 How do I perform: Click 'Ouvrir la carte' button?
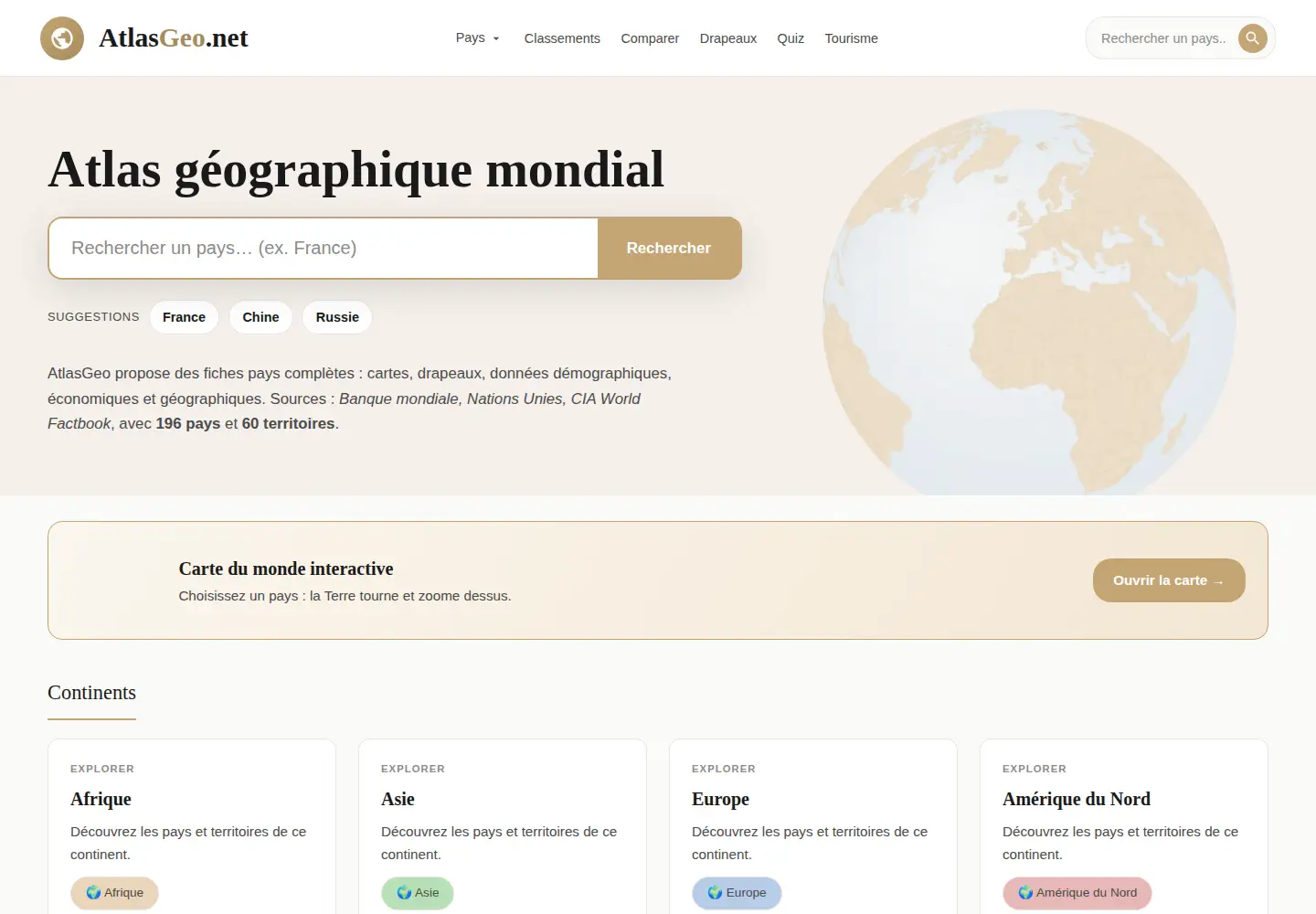[x=1169, y=580]
